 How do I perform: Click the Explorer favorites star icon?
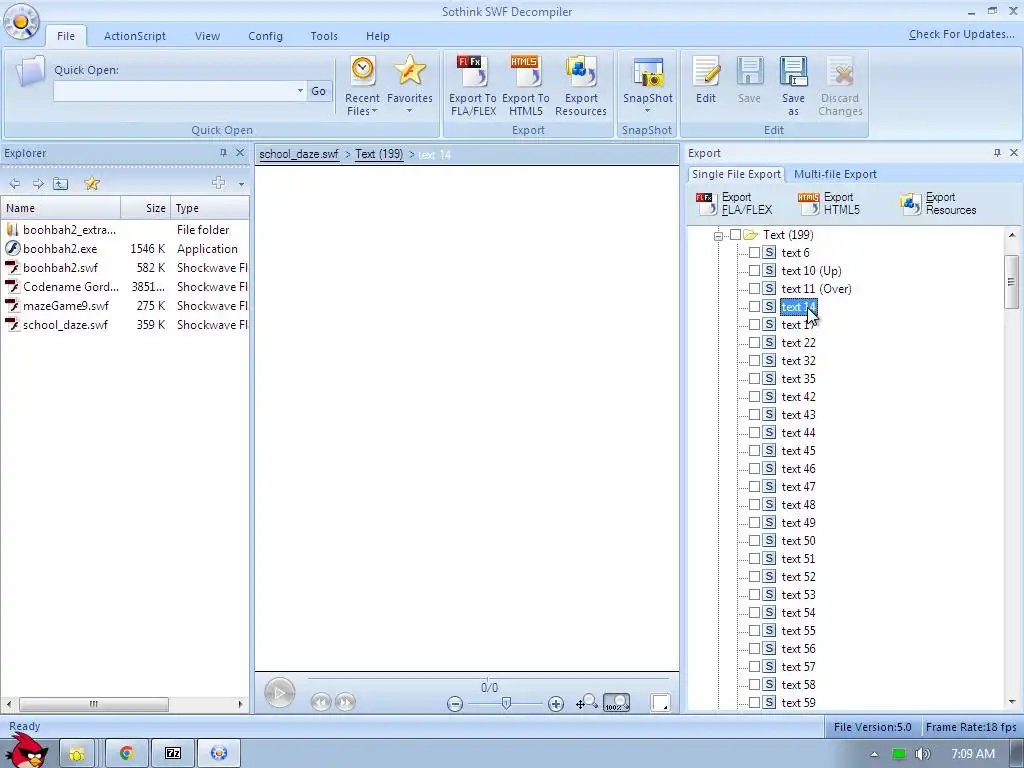92,184
